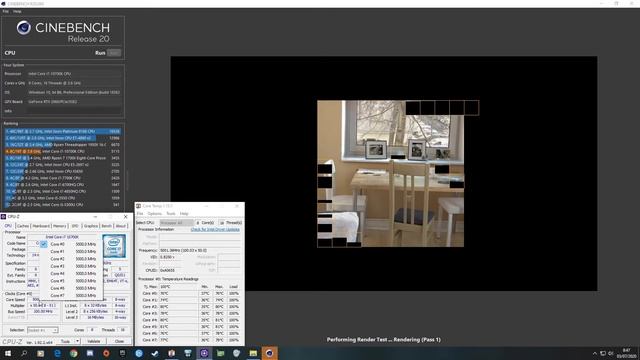This screenshot has height=360, width=640.
Task: Open the Select CPU dropdown in Core Temp
Action: point(176,223)
